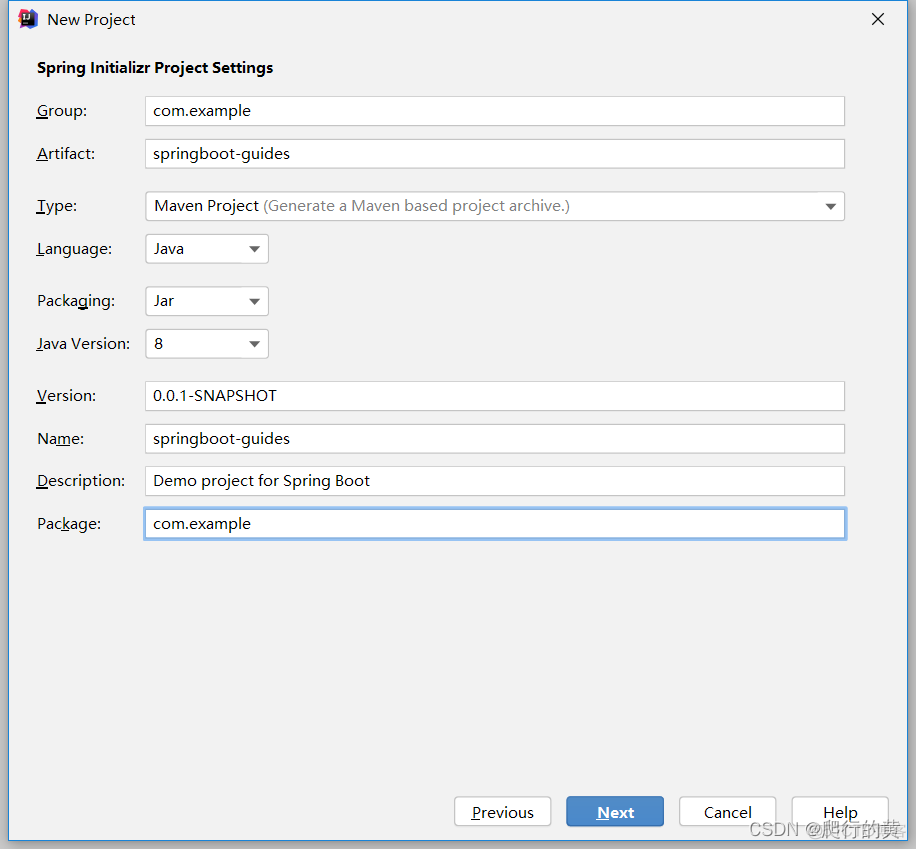Click the Java Version arrow icon
The height and width of the screenshot is (849, 916).
tap(254, 345)
